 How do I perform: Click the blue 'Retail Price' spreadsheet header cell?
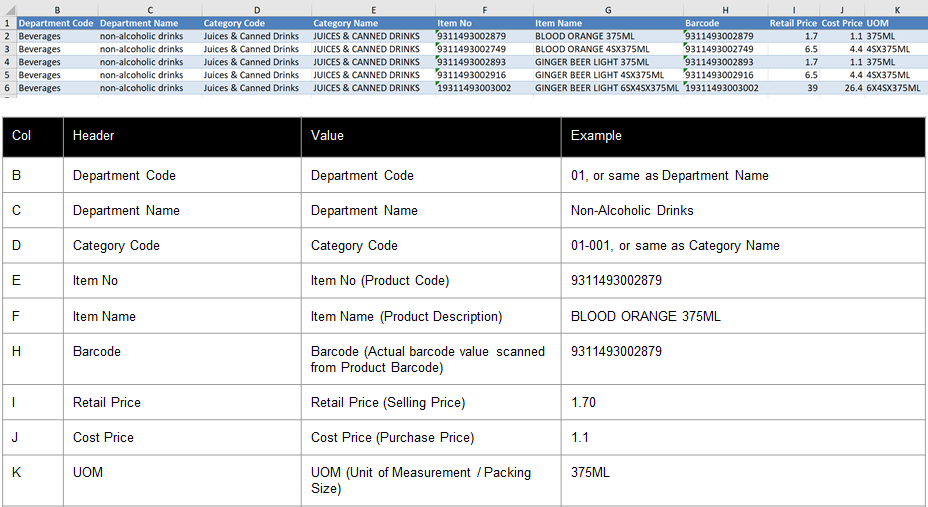794,23
